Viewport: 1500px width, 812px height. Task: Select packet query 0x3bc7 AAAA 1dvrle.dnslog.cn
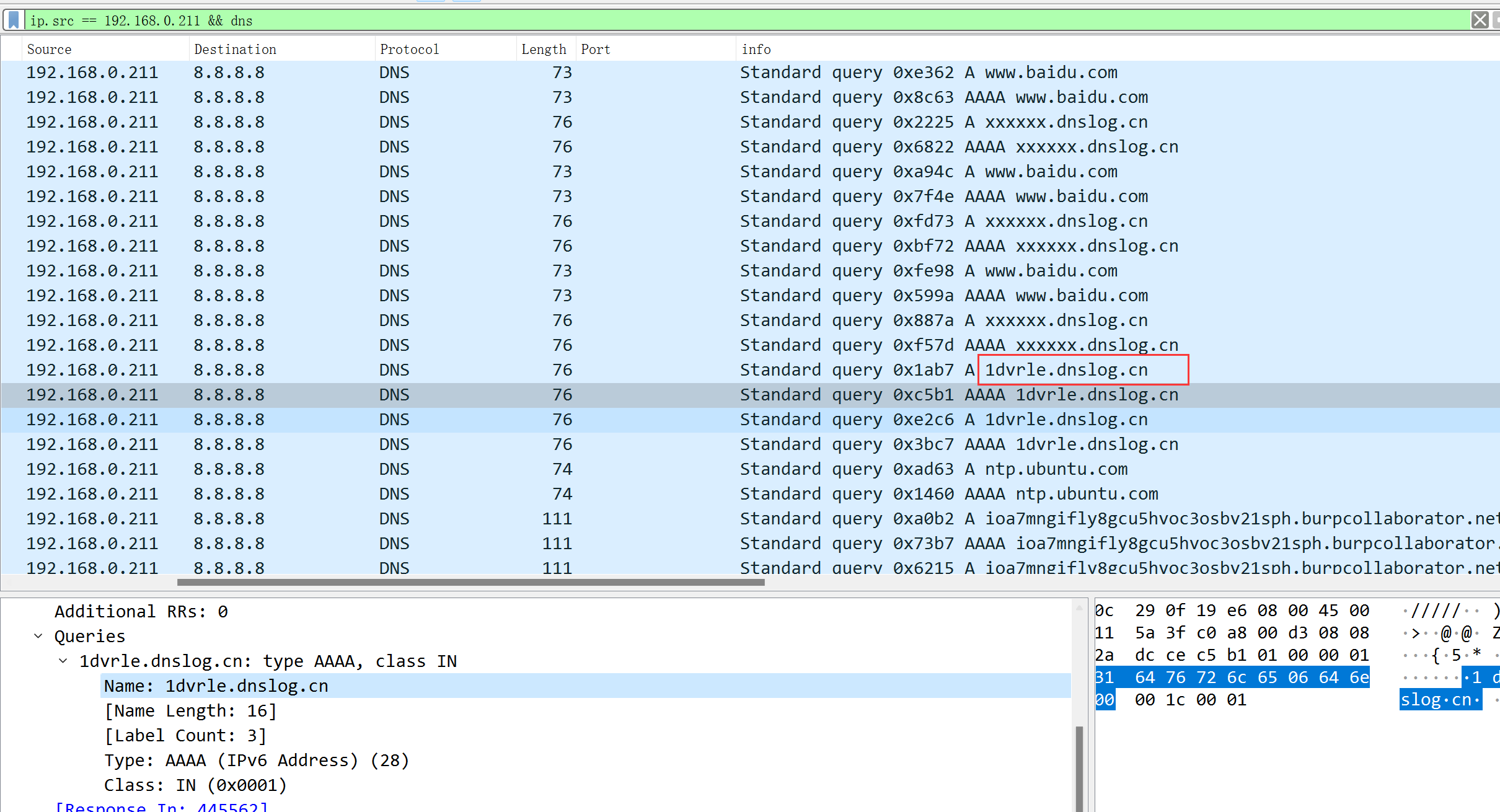(x=750, y=444)
